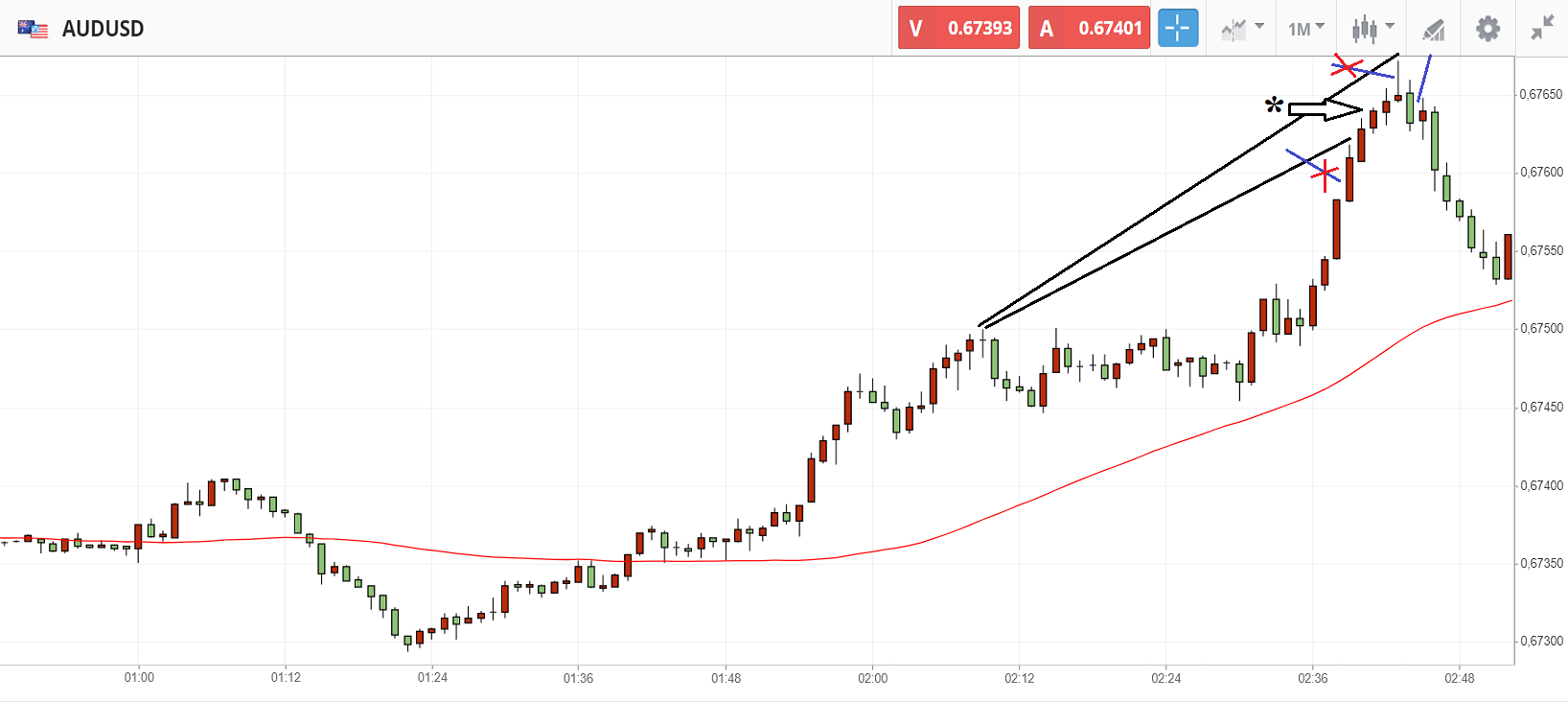Expand the candlestick chart type dropdown
The image size is (1568, 702).
1372,29
